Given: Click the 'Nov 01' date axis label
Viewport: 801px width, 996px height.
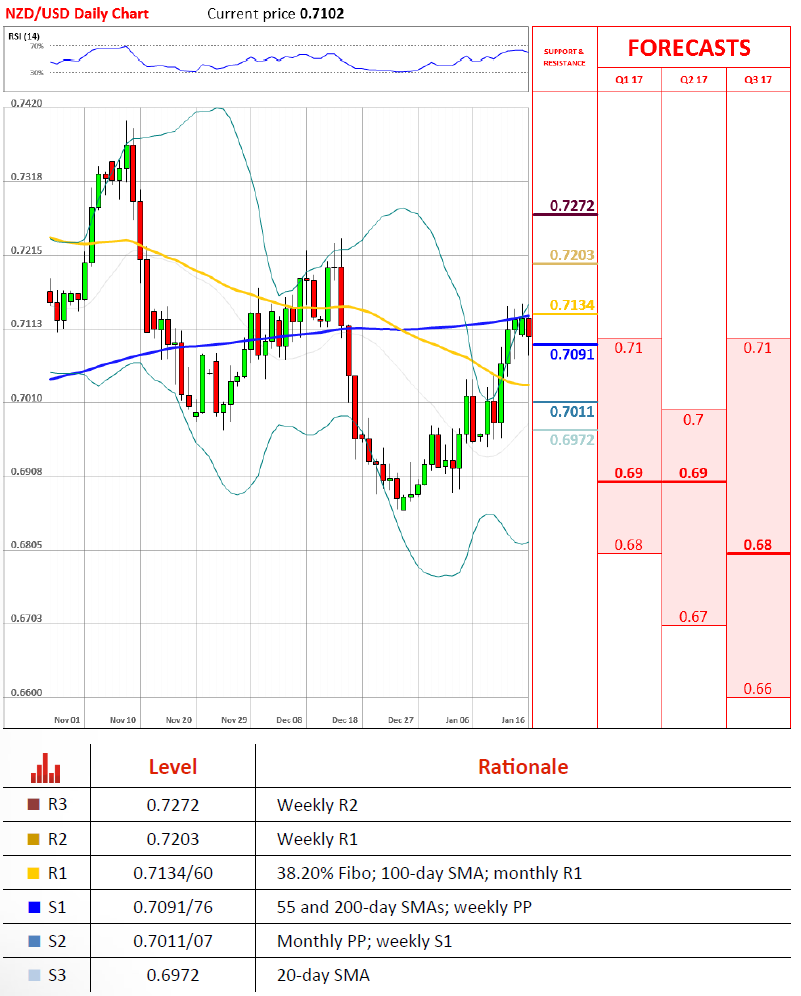Looking at the screenshot, I should point(67,720).
